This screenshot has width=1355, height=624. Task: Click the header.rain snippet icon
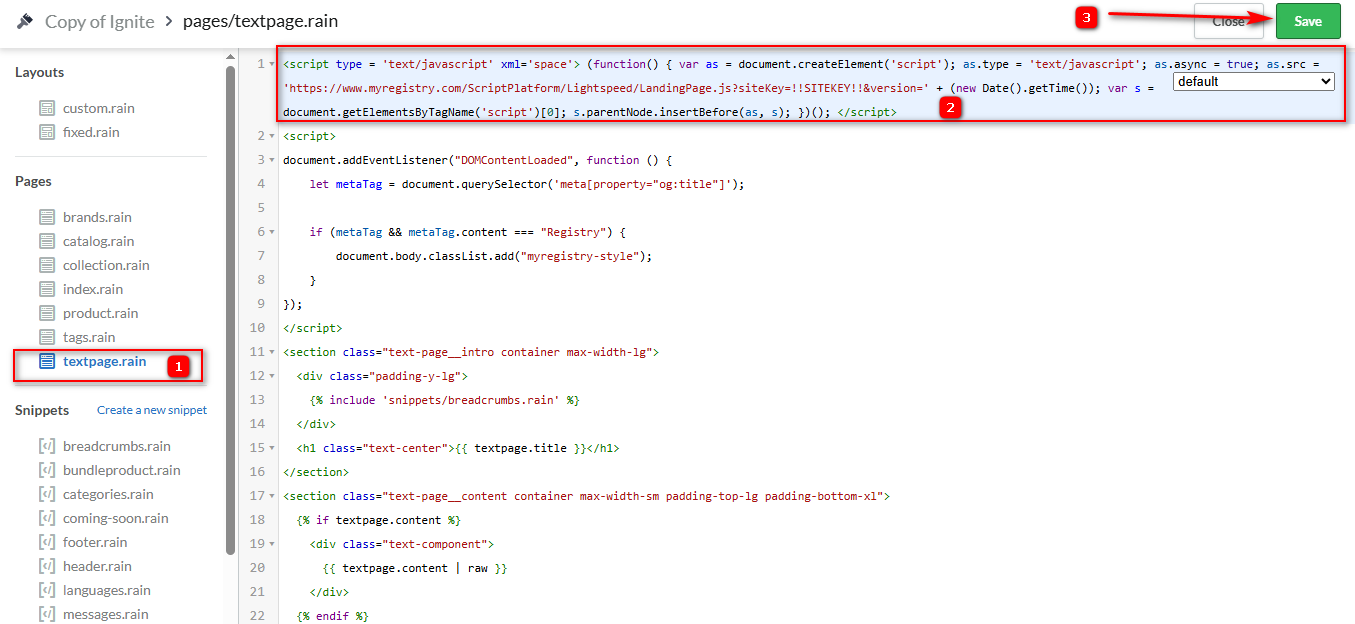pos(47,566)
